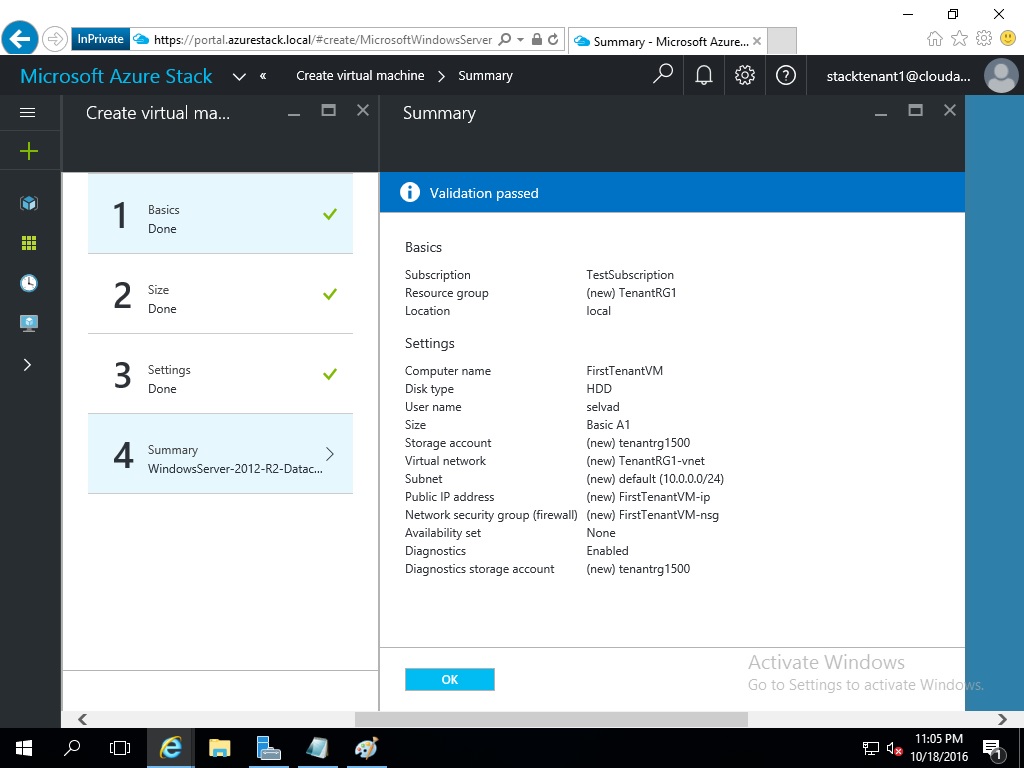Screen dimensions: 1024x768
Task: Select step 4 Summary
Action: pyautogui.click(x=220, y=454)
